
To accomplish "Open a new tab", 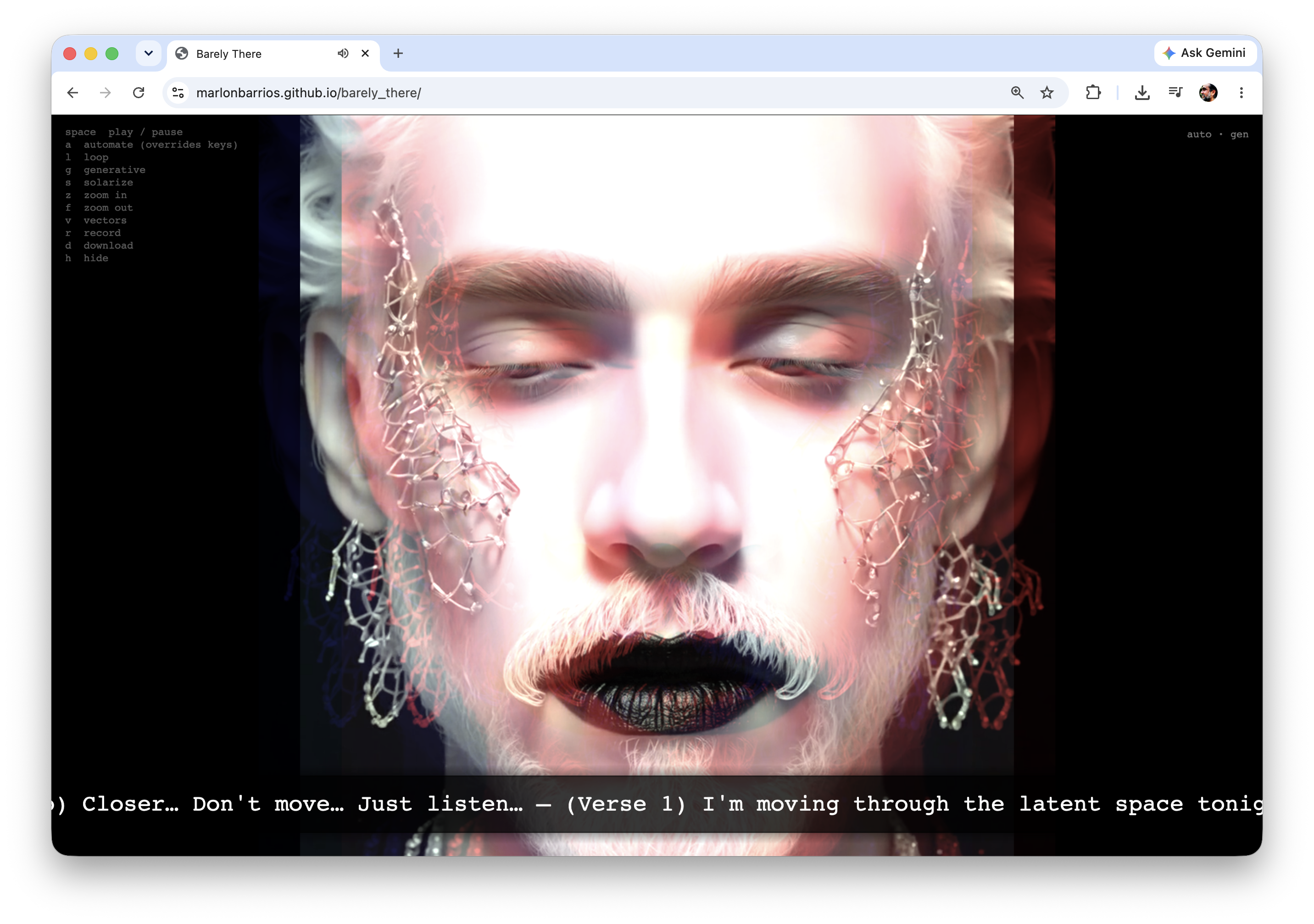I will tap(398, 53).
